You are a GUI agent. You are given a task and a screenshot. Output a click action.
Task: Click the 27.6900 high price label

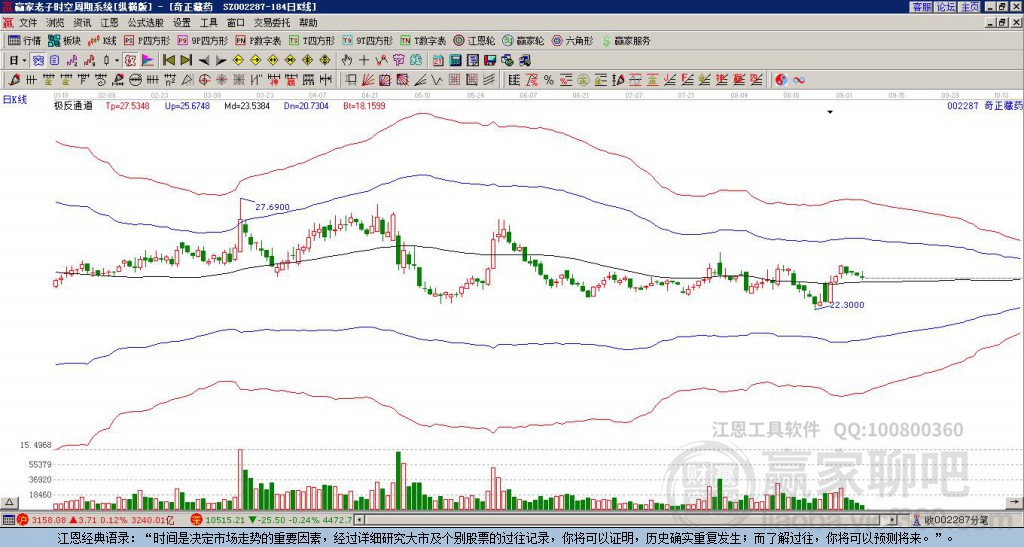pyautogui.click(x=272, y=207)
